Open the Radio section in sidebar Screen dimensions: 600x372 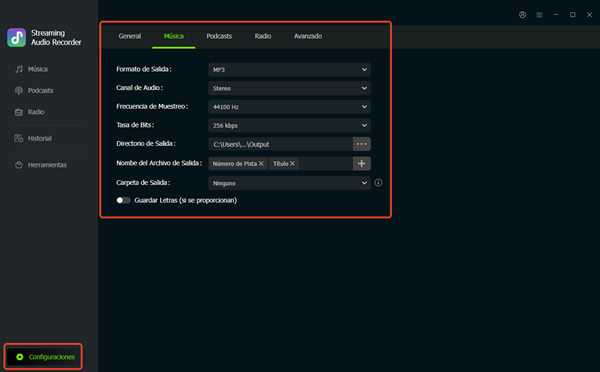coord(29,112)
